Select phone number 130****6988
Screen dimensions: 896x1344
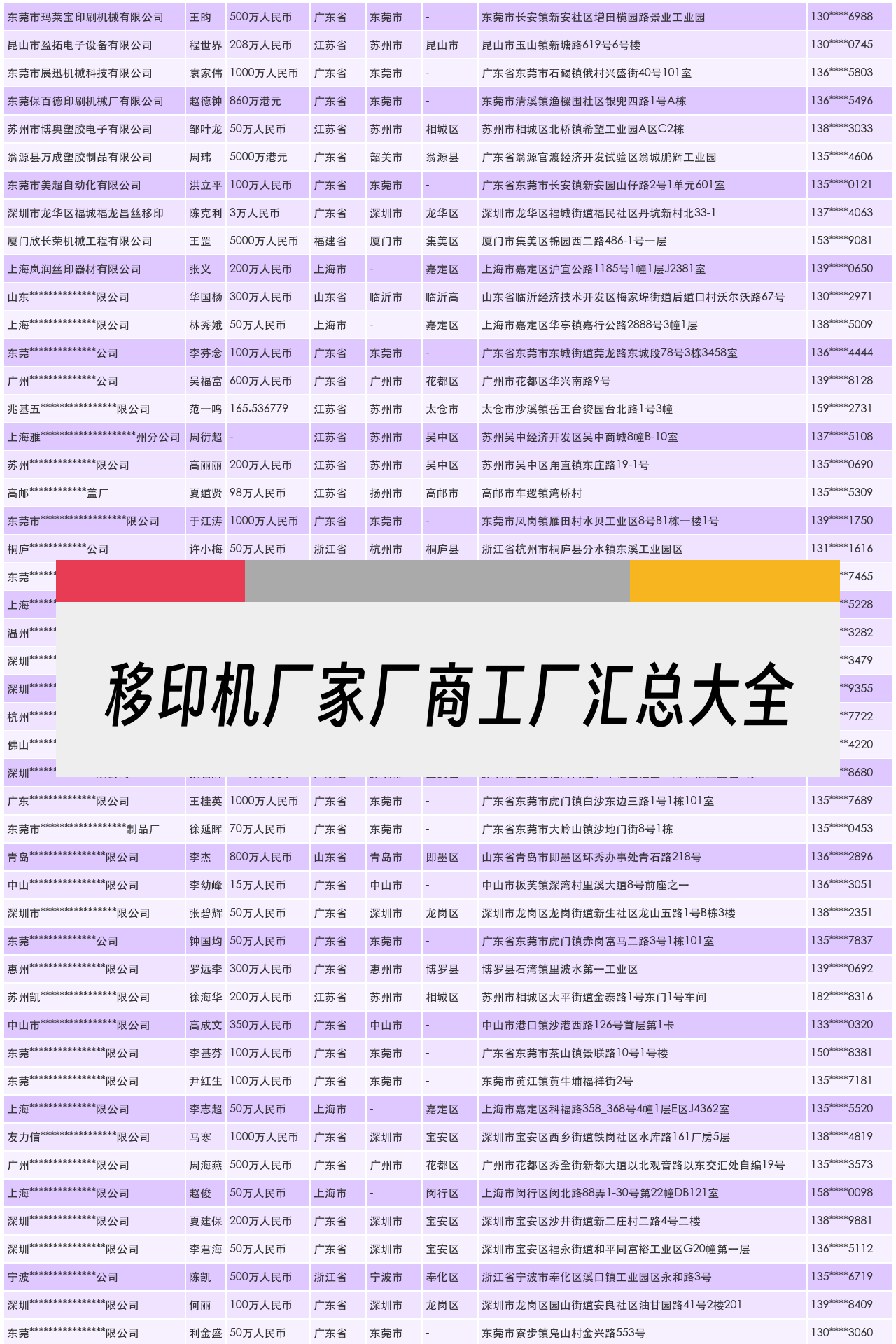(842, 17)
